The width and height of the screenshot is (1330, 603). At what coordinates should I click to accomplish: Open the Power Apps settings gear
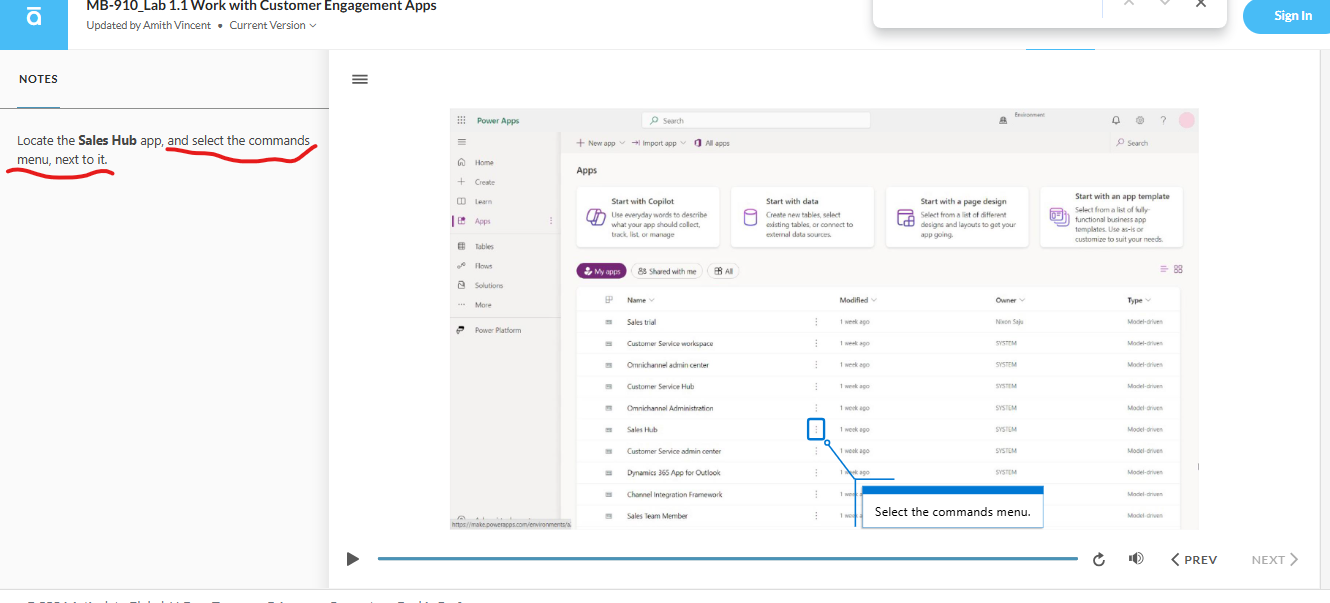pyautogui.click(x=1139, y=120)
